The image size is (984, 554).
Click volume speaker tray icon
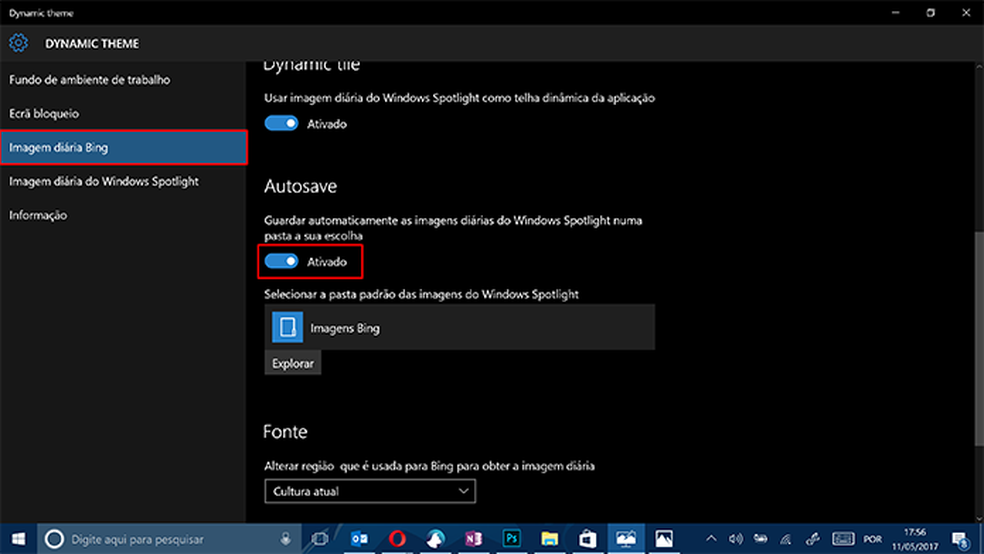pos(735,539)
